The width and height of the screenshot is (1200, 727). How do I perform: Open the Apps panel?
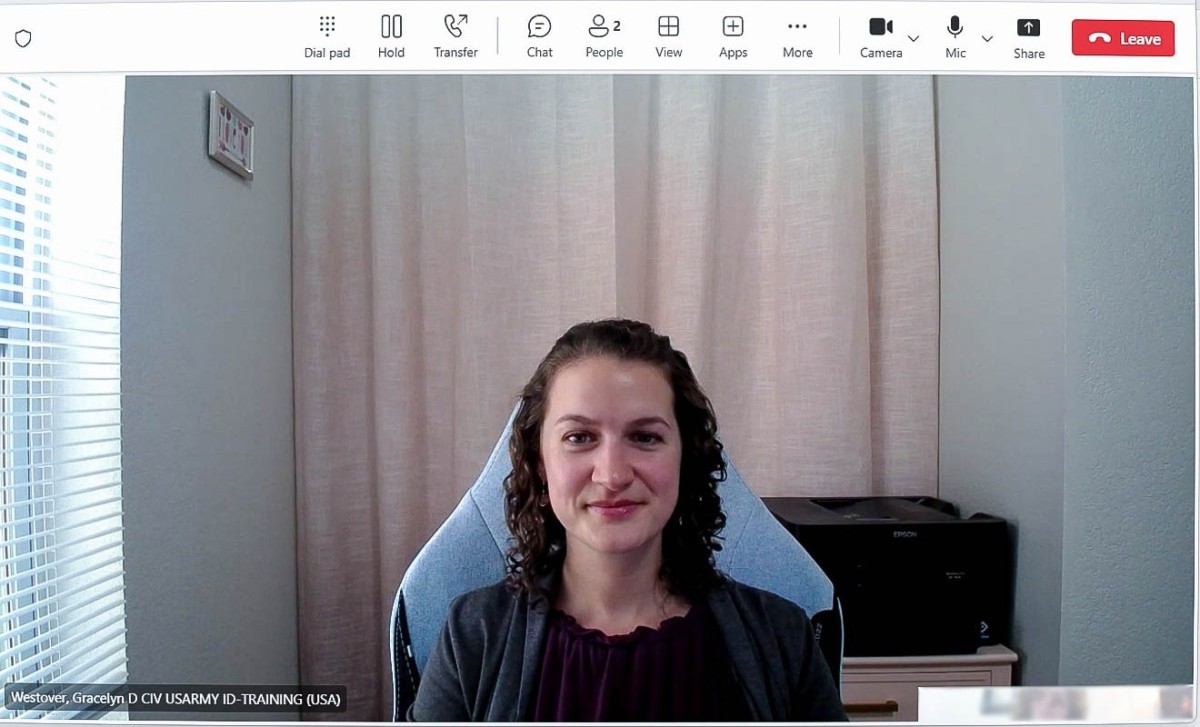[733, 37]
